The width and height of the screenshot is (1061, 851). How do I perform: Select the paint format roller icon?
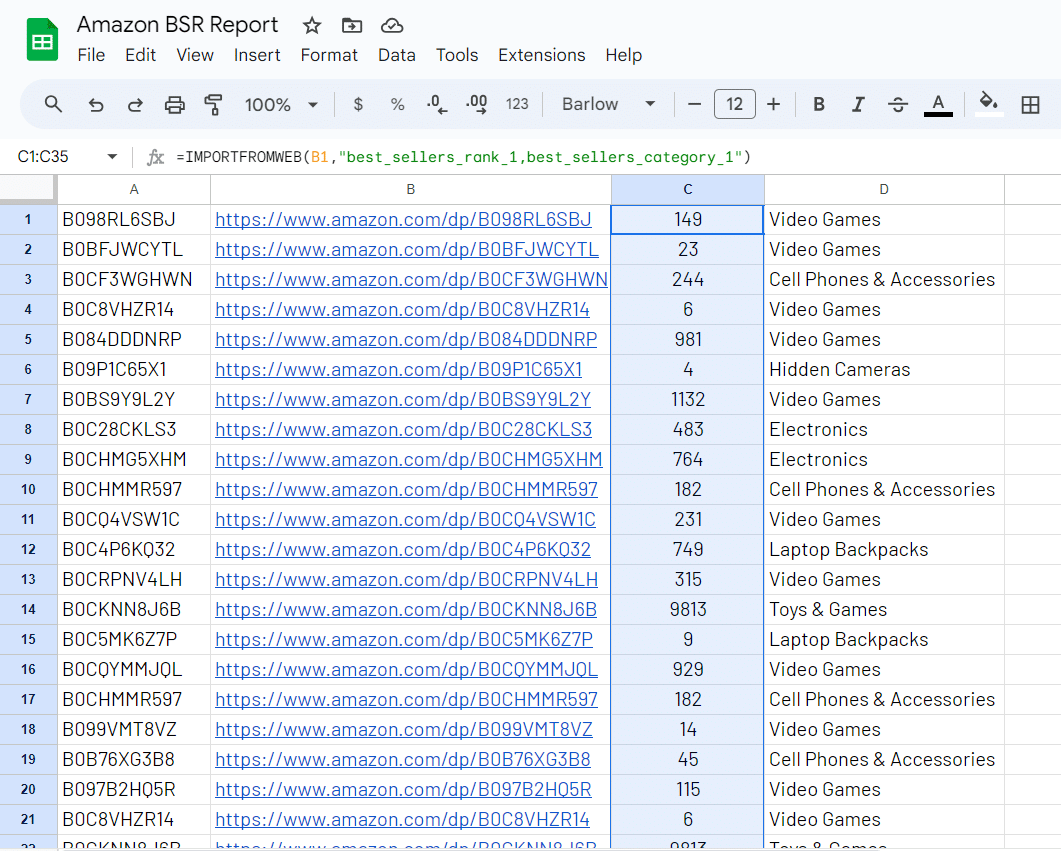(213, 104)
